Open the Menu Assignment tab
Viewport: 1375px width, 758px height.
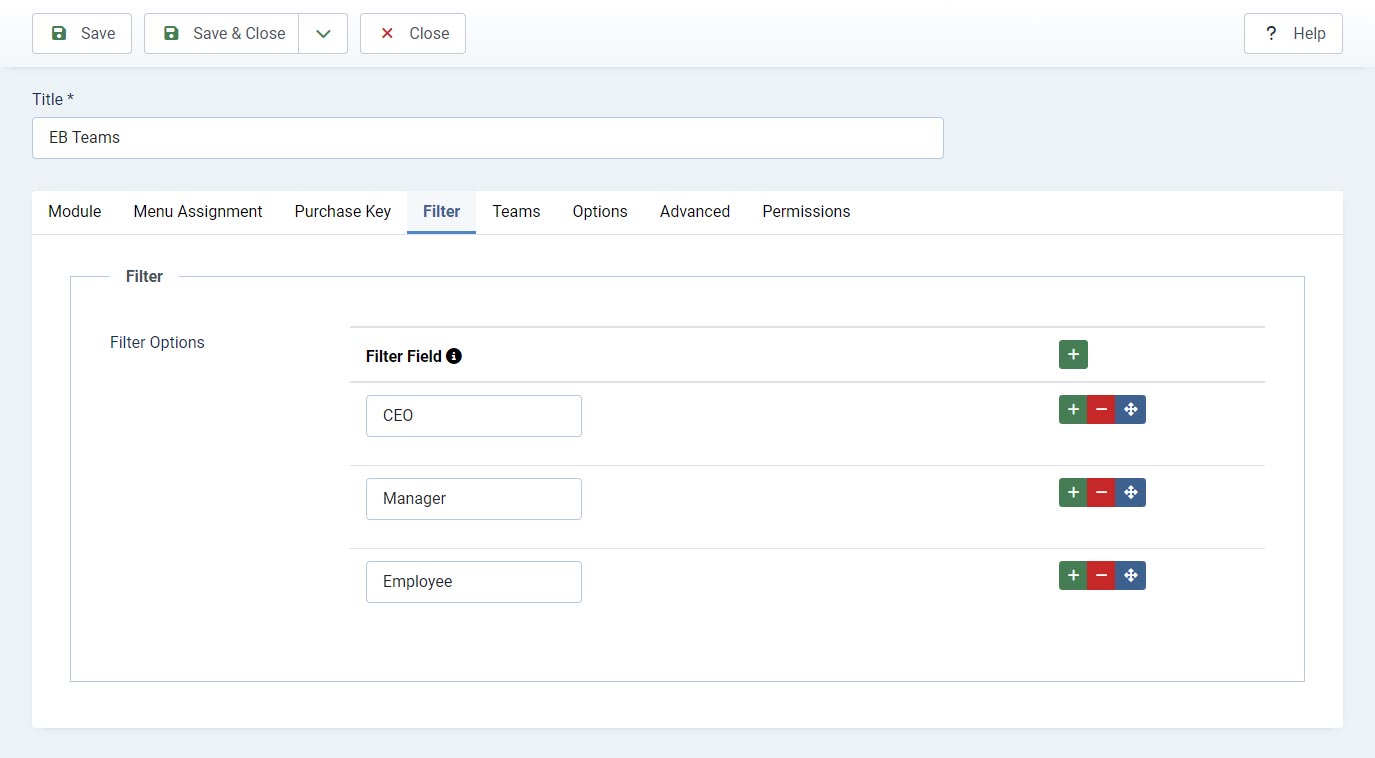pyautogui.click(x=198, y=212)
